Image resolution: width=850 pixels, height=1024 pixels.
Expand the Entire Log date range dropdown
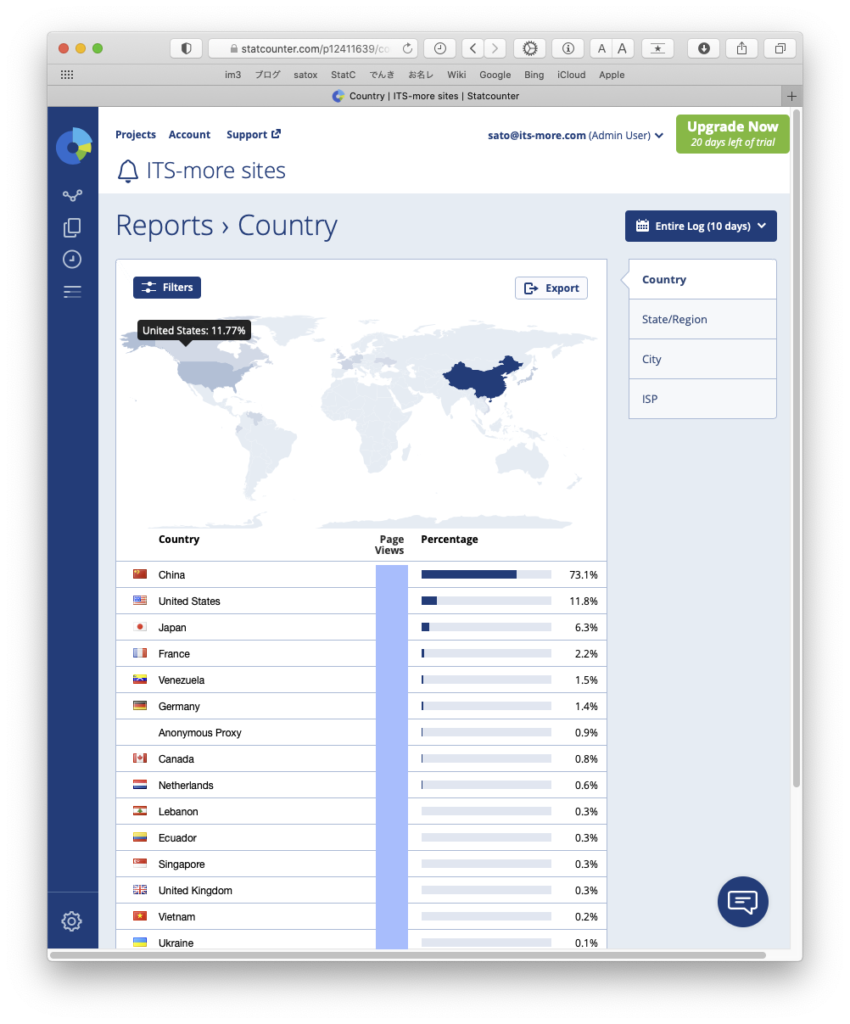point(700,226)
